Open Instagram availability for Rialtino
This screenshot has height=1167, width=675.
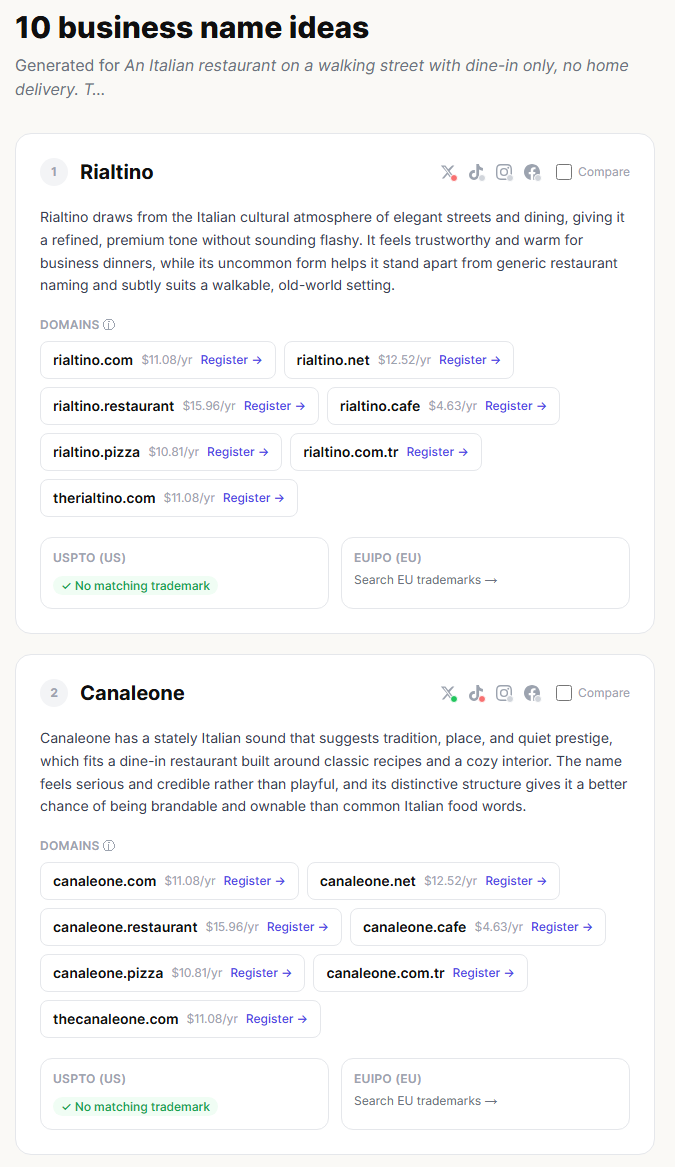coord(504,172)
